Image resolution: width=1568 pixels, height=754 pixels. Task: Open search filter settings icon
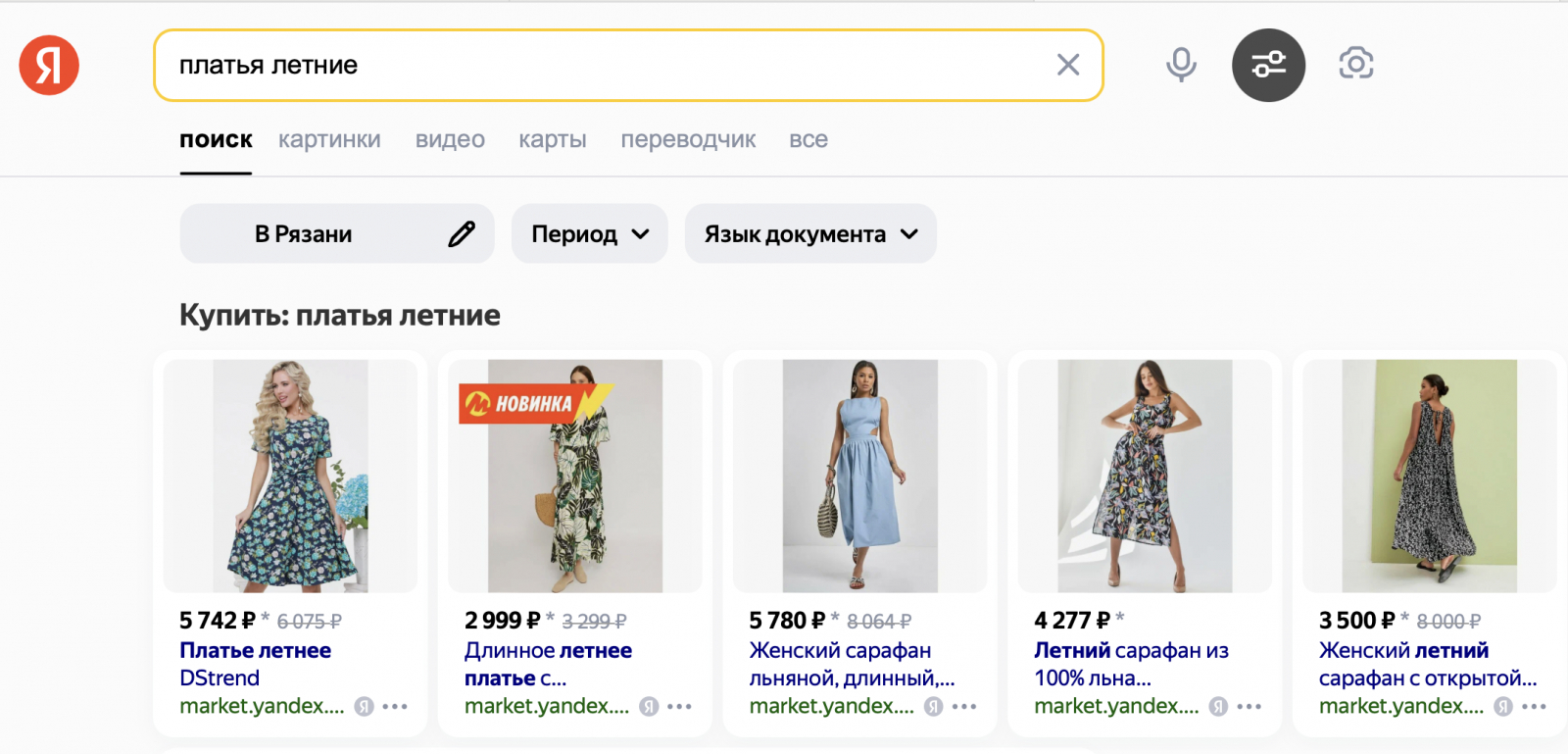coord(1268,66)
